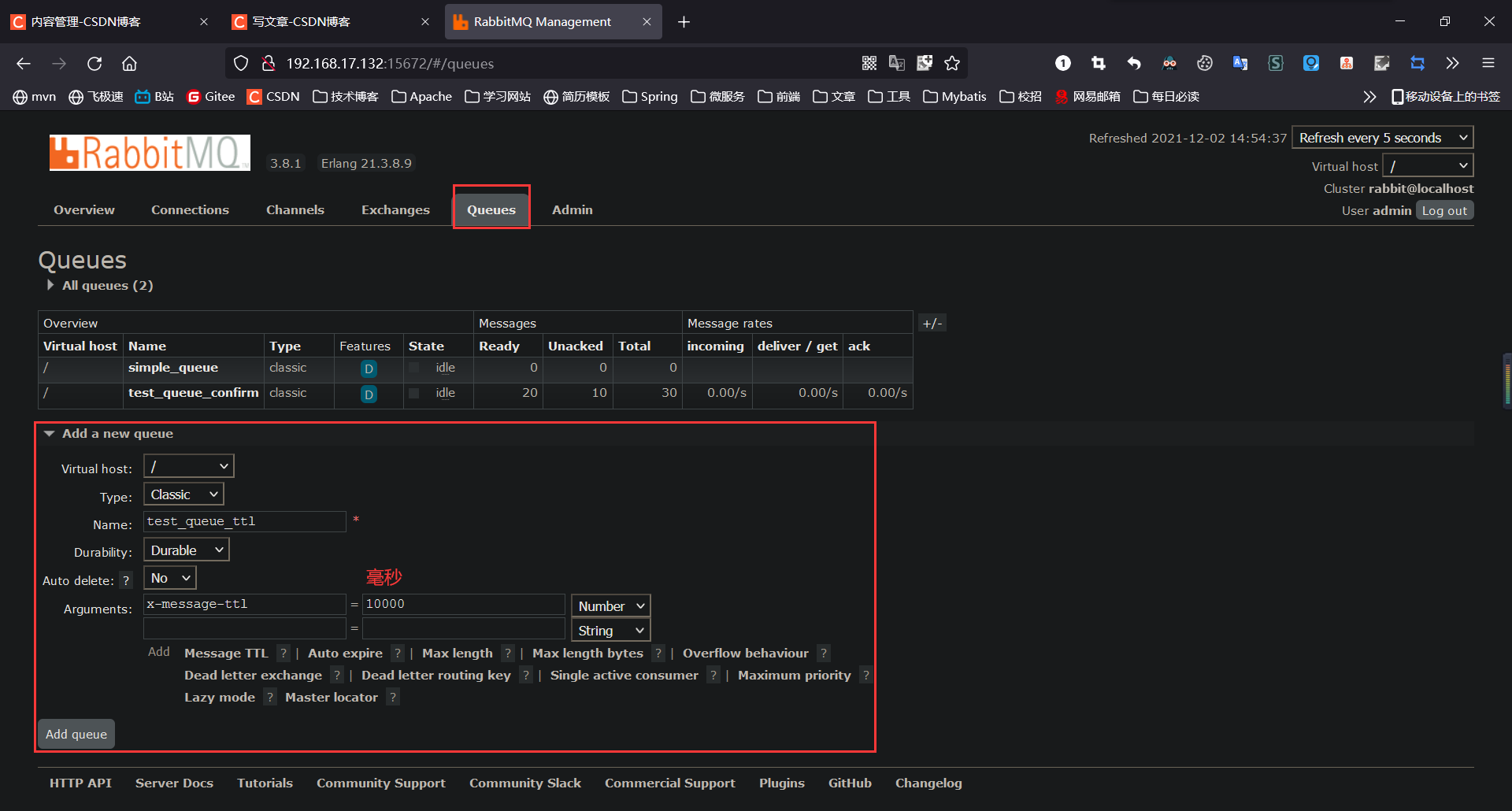The image size is (1512, 811).
Task: Open QR code icon in address bar
Action: point(869,64)
